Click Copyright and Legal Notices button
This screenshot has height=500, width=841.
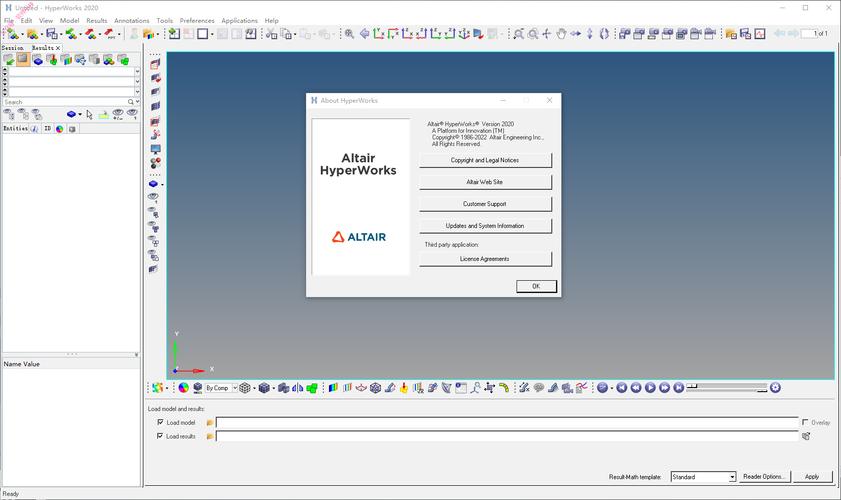485,160
